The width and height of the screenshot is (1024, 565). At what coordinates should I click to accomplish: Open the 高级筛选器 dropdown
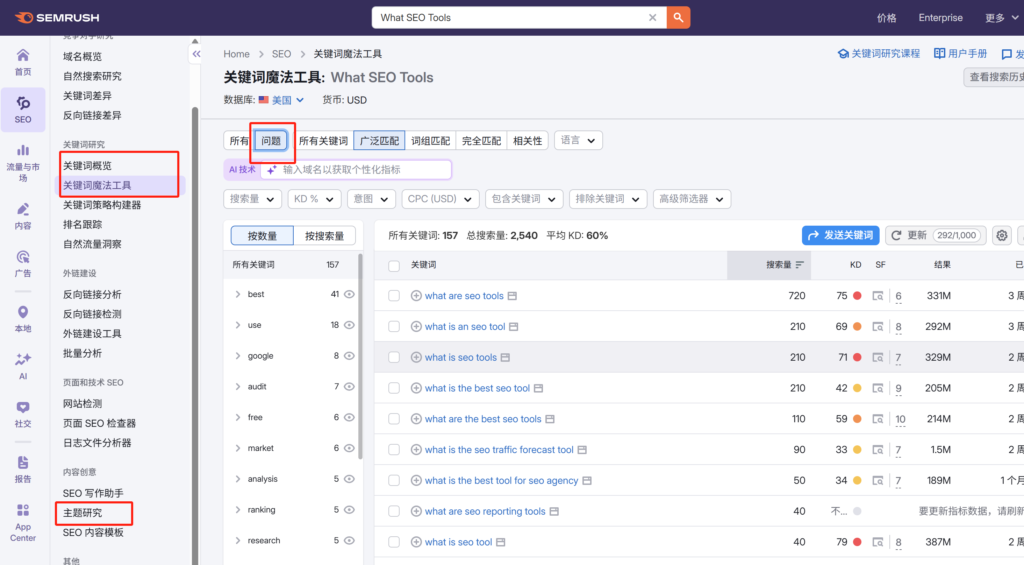[x=692, y=199]
